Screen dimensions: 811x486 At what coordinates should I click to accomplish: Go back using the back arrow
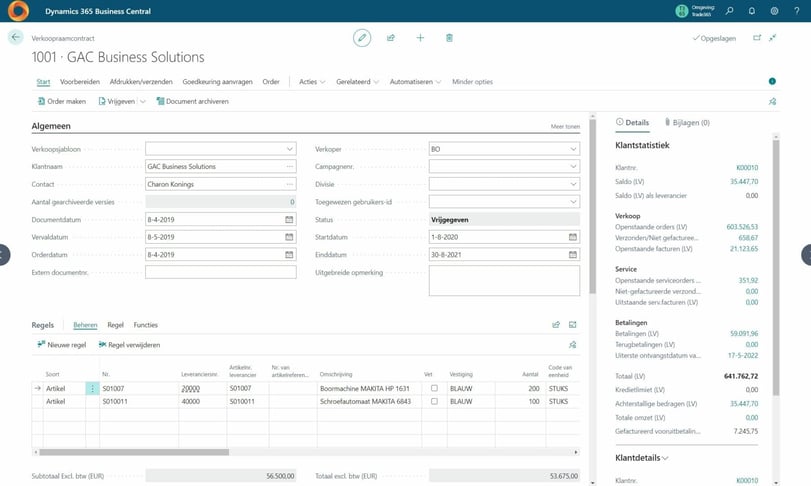click(x=16, y=37)
